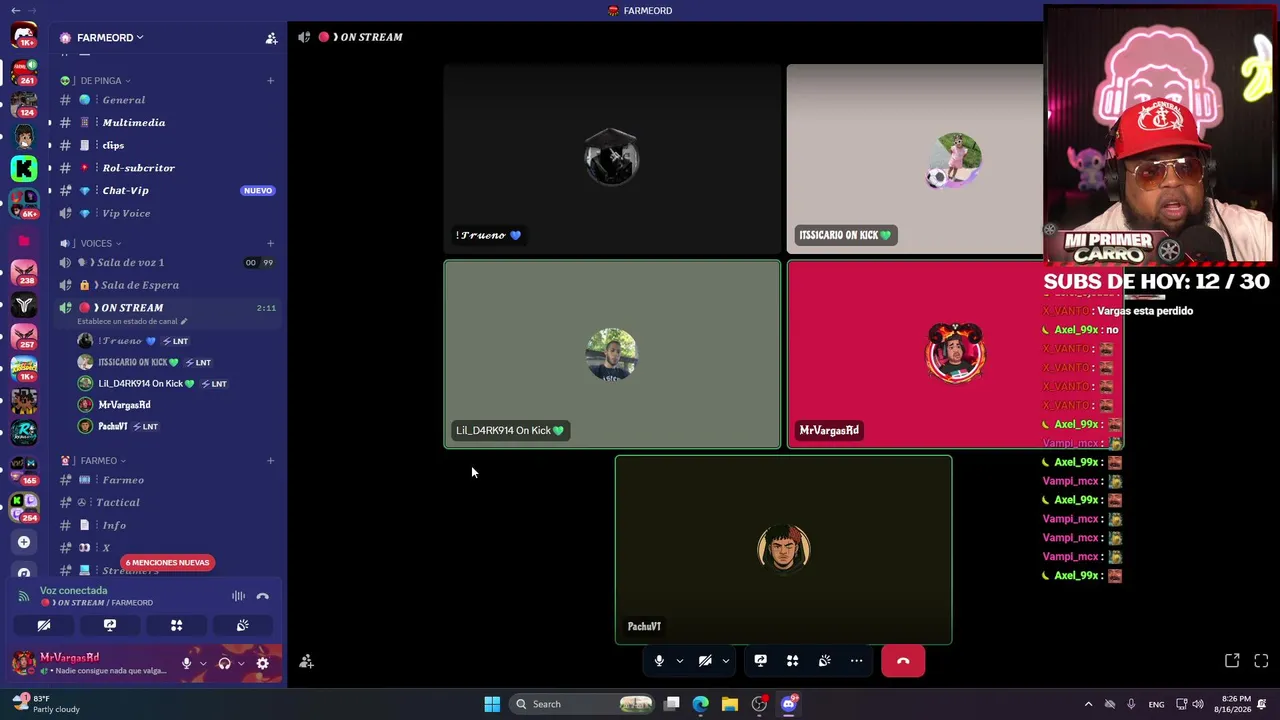The width and height of the screenshot is (1280, 720).
Task: Open soundboard from the call control bar
Action: (x=825, y=661)
